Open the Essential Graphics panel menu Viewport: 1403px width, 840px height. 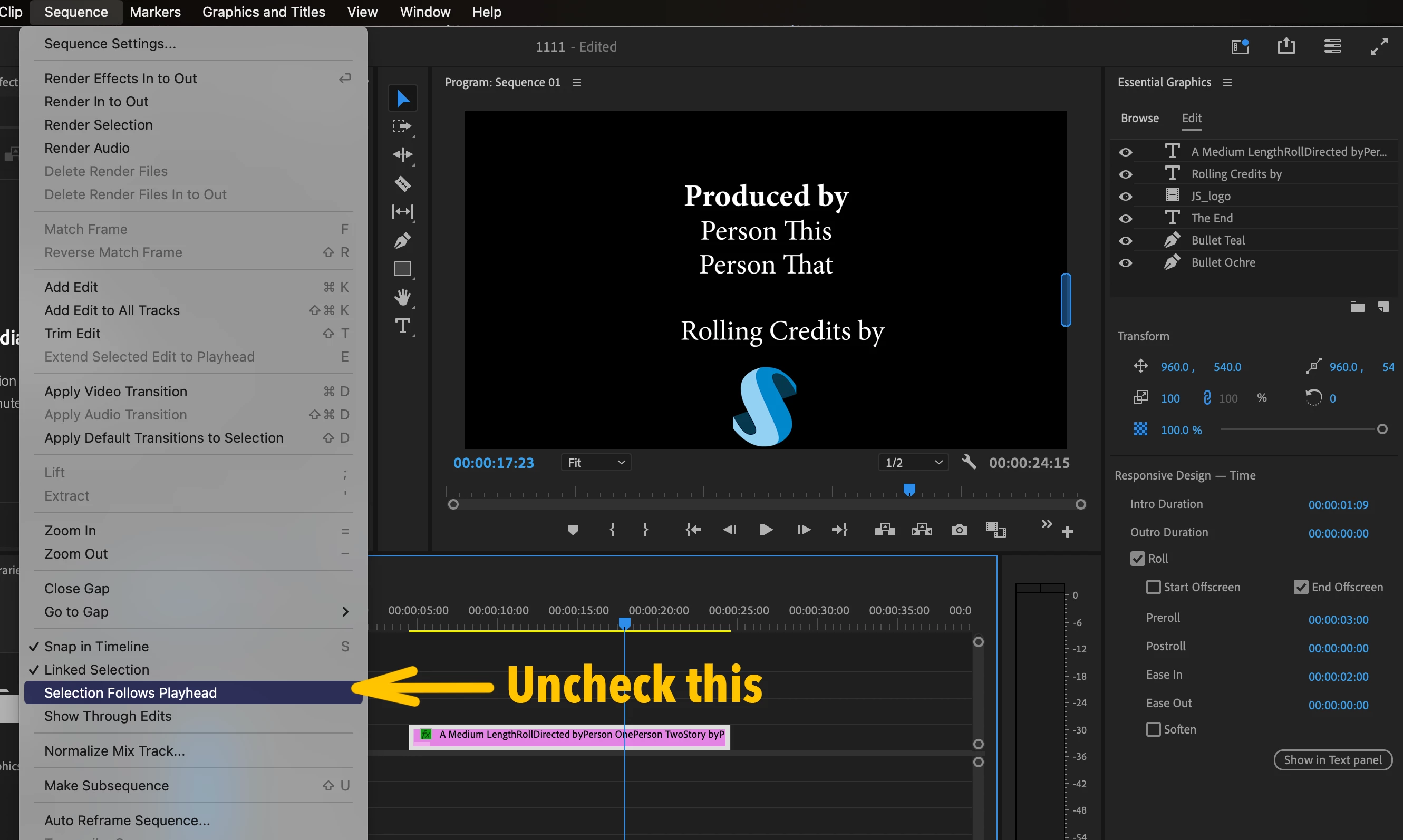(1227, 83)
